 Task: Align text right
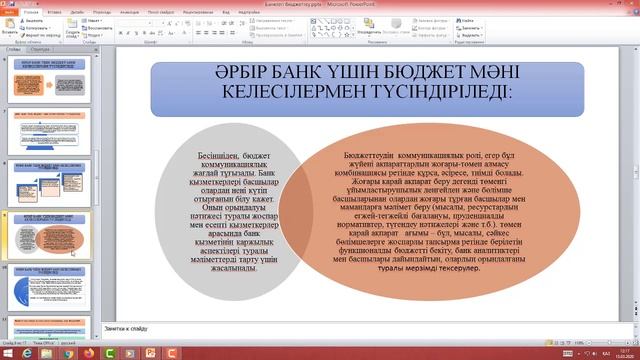(214, 33)
